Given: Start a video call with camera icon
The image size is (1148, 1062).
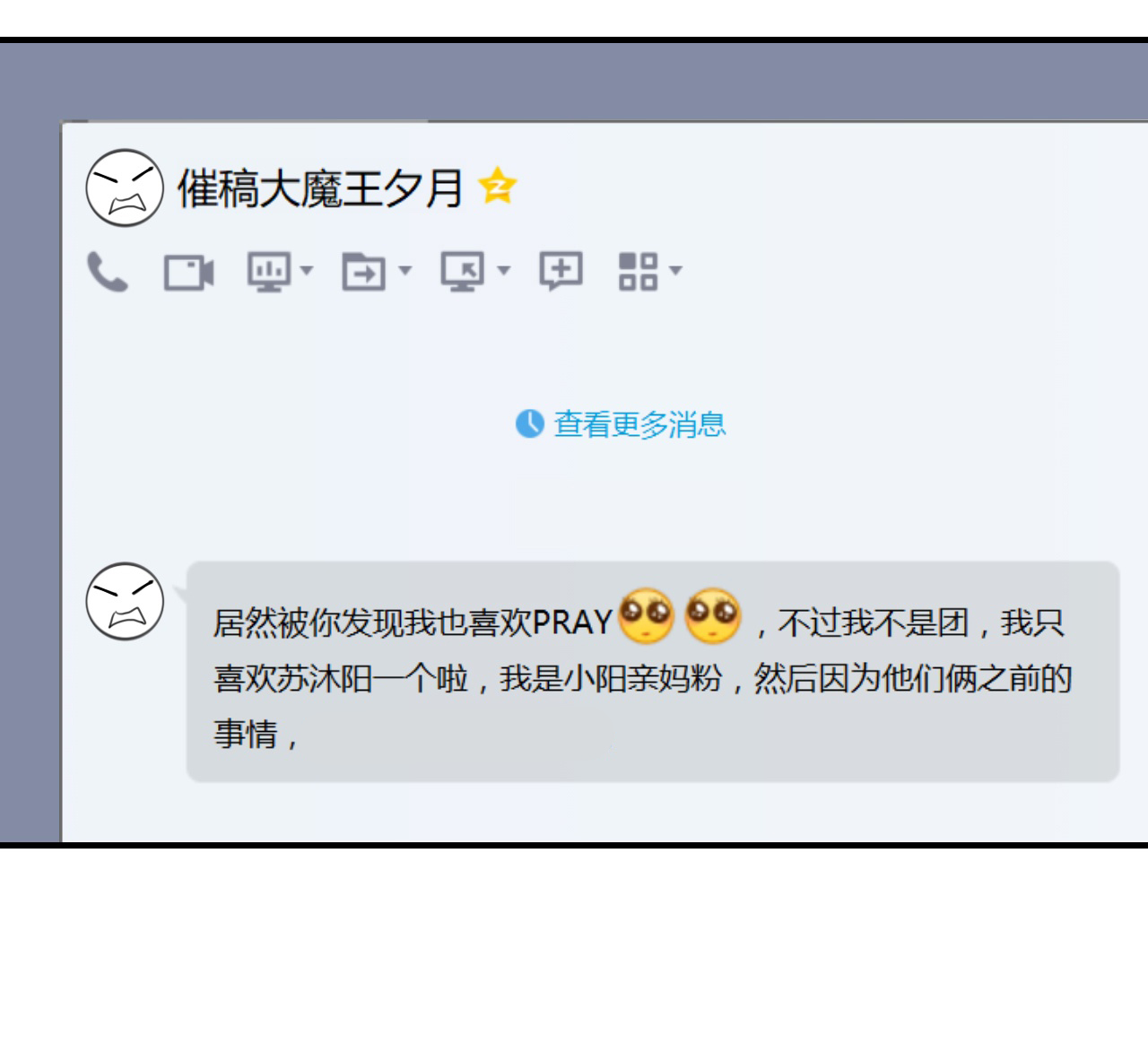Looking at the screenshot, I should point(188,273).
